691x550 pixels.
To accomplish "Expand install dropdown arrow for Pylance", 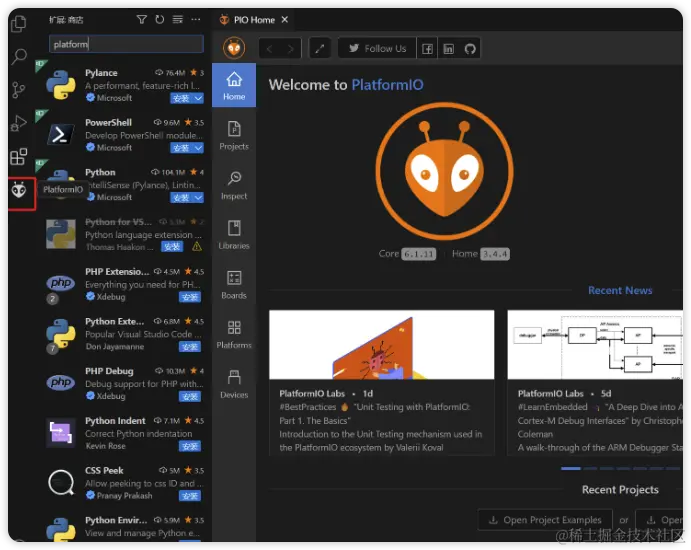I will (x=198, y=98).
